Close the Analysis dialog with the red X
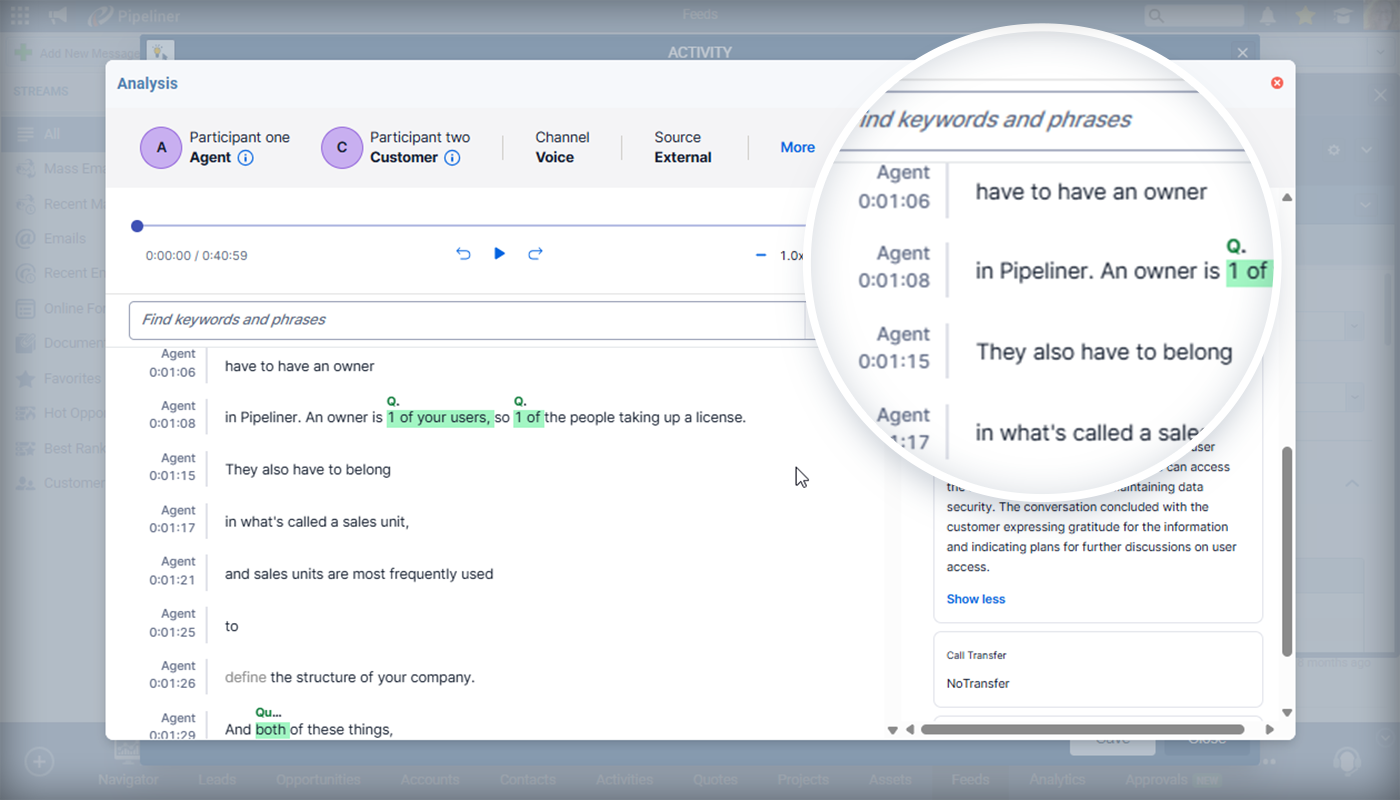Screen dimensions: 1400x800 click(1277, 83)
